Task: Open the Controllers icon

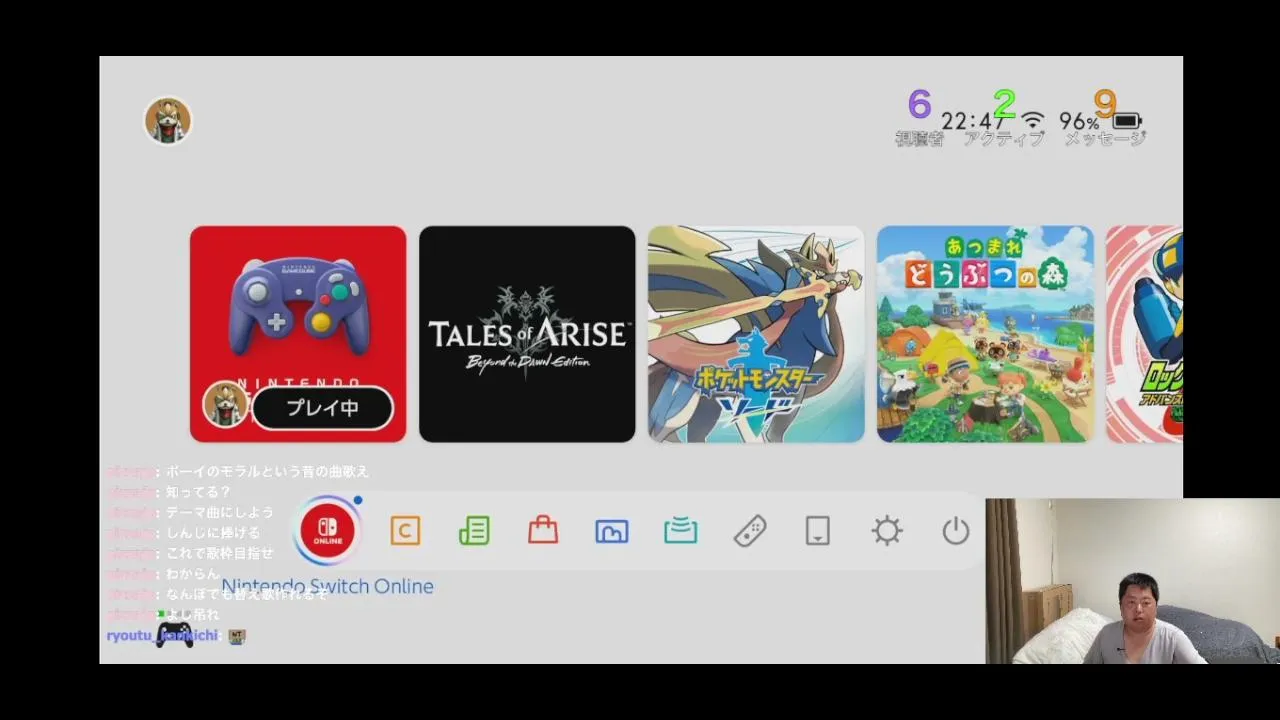Action: pyautogui.click(x=750, y=530)
